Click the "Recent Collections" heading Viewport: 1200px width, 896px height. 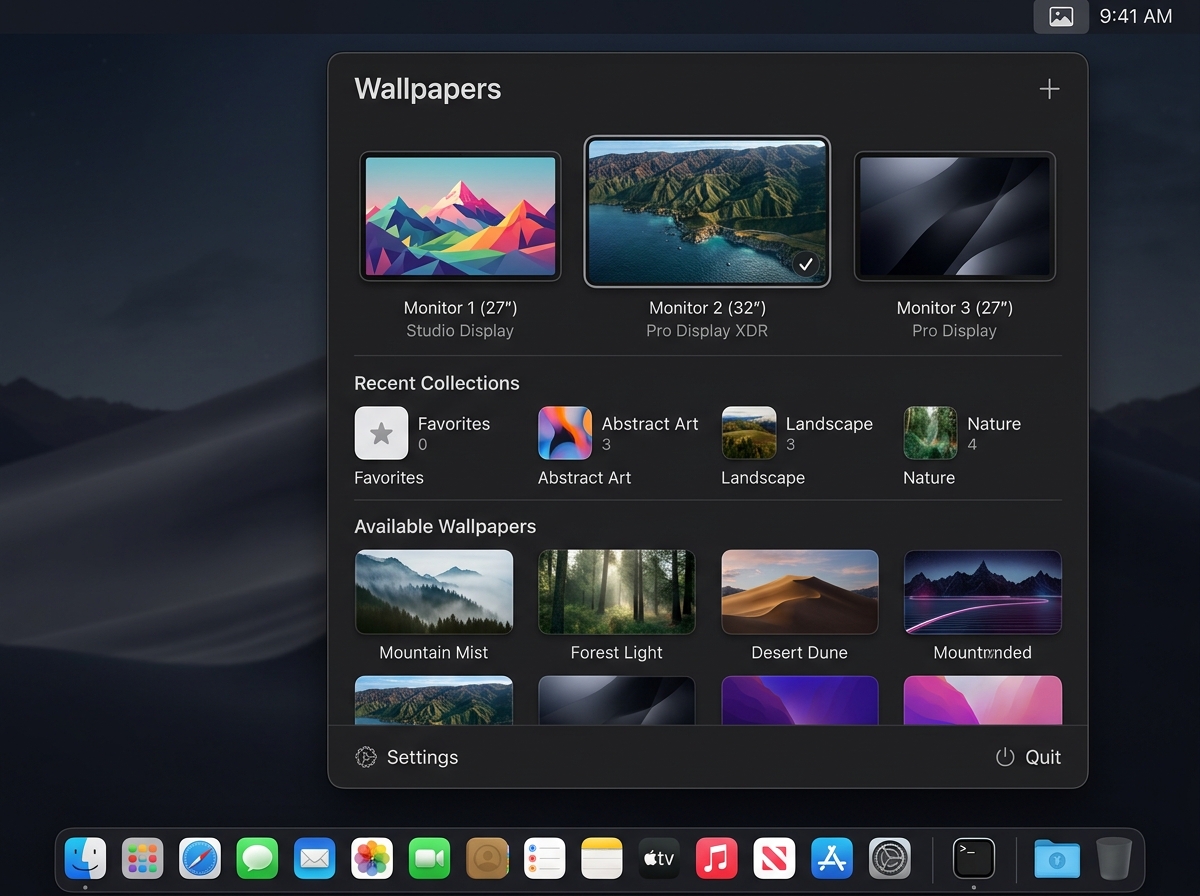click(437, 383)
